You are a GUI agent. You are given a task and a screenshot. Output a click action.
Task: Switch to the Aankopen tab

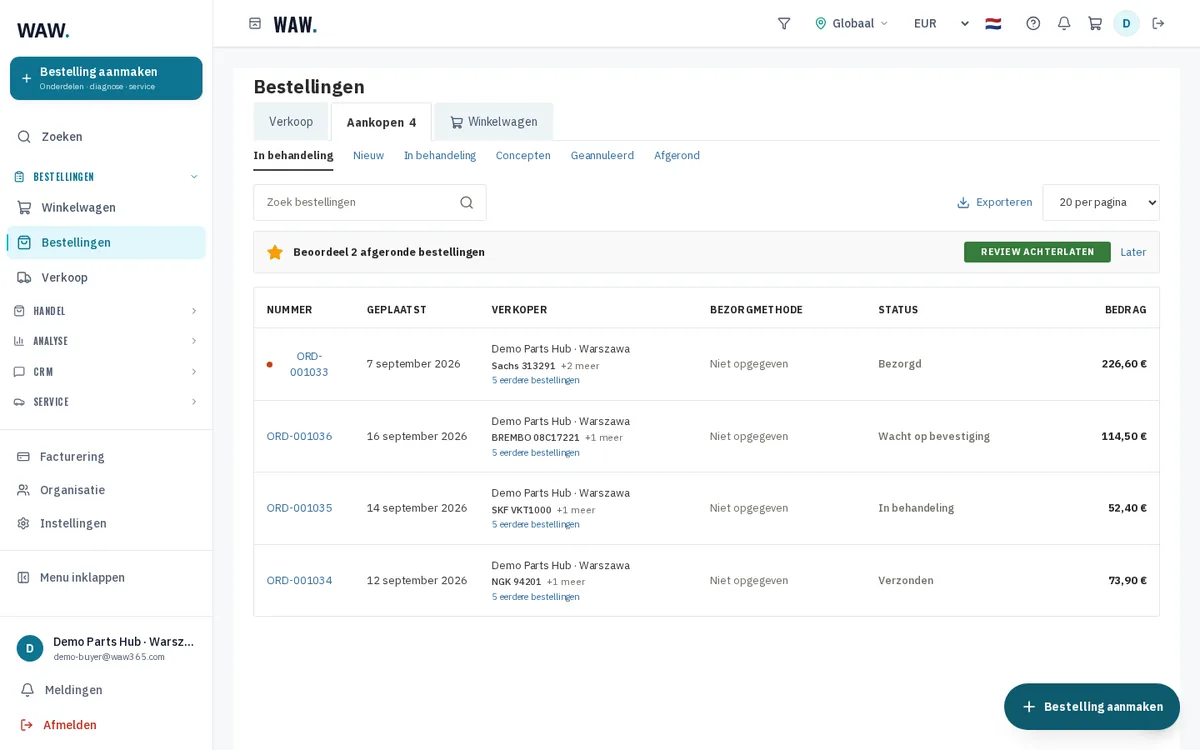click(x=381, y=122)
